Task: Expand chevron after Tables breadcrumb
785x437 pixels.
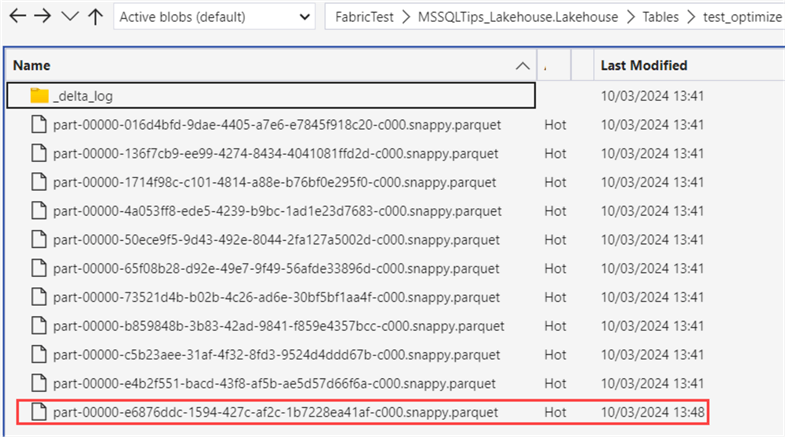Action: (x=691, y=17)
